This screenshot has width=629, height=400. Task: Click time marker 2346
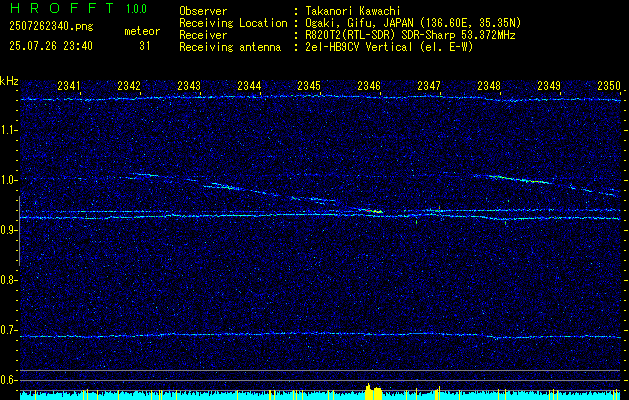coord(369,85)
